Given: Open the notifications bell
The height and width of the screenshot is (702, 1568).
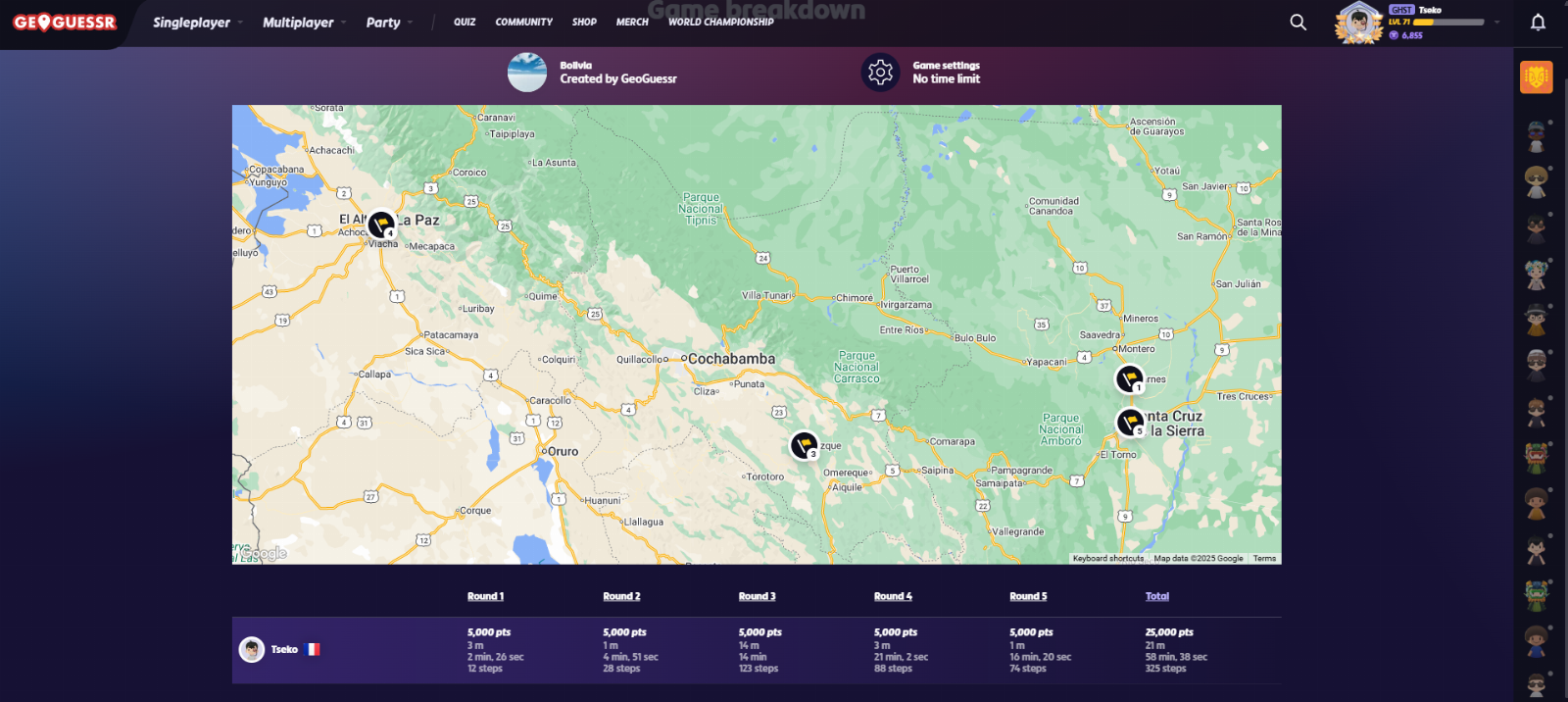Looking at the screenshot, I should (1538, 23).
